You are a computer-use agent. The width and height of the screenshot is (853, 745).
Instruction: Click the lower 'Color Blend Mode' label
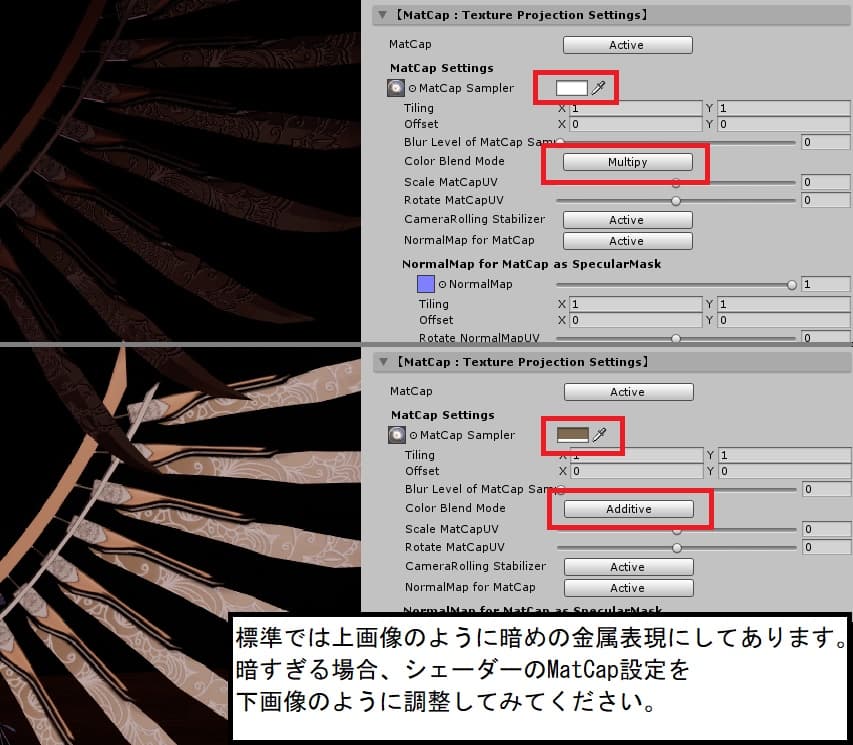click(x=455, y=508)
